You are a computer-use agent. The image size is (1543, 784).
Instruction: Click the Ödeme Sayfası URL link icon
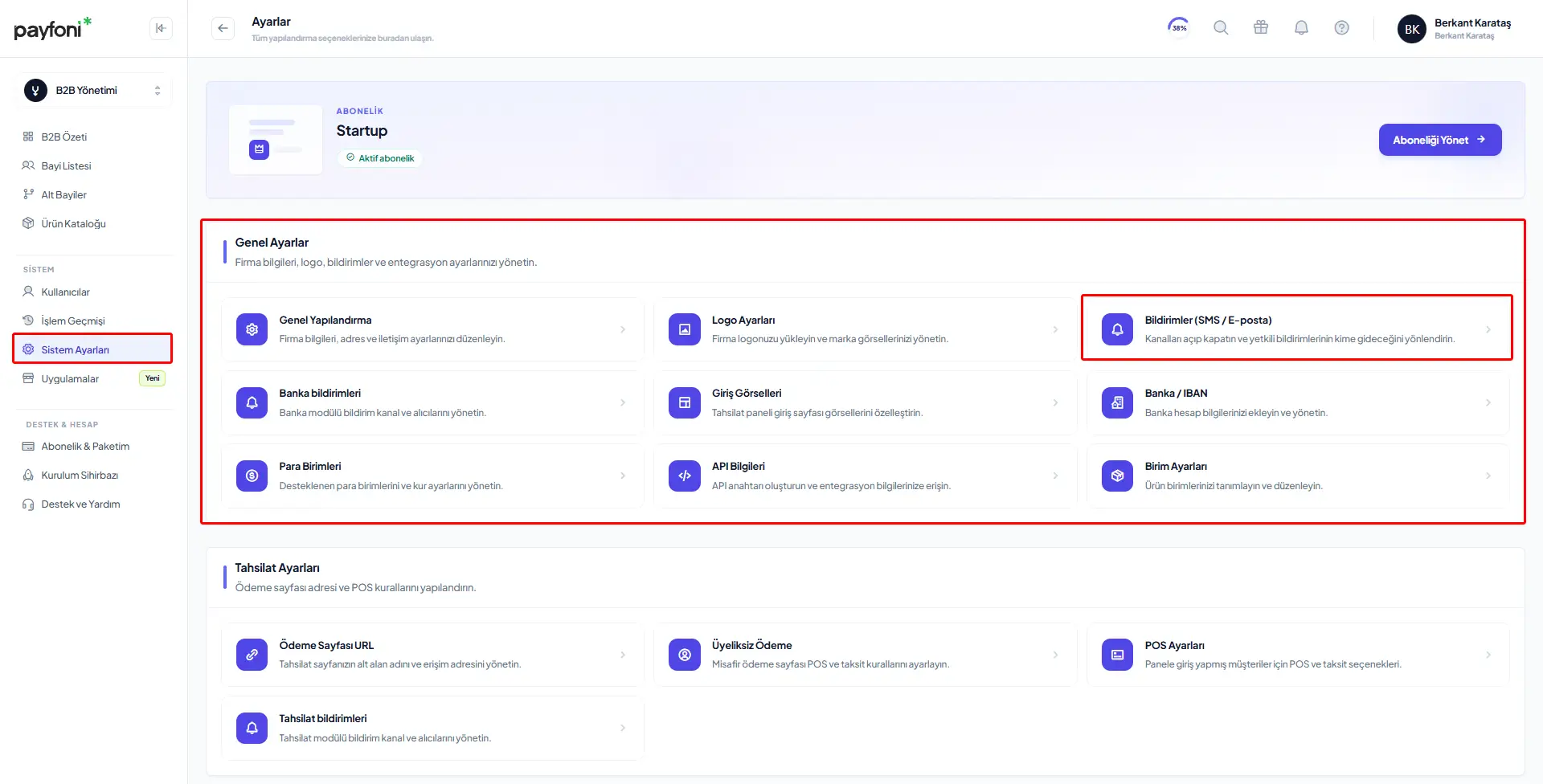(252, 655)
